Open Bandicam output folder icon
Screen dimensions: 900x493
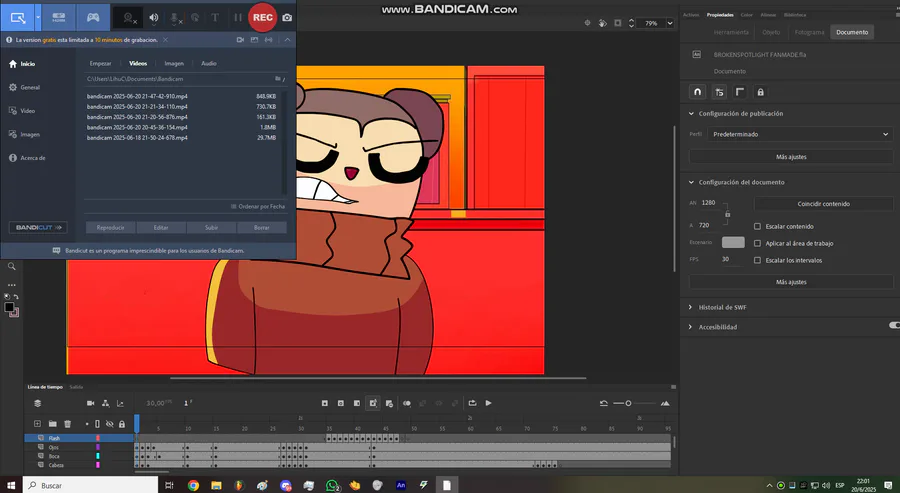[x=277, y=79]
